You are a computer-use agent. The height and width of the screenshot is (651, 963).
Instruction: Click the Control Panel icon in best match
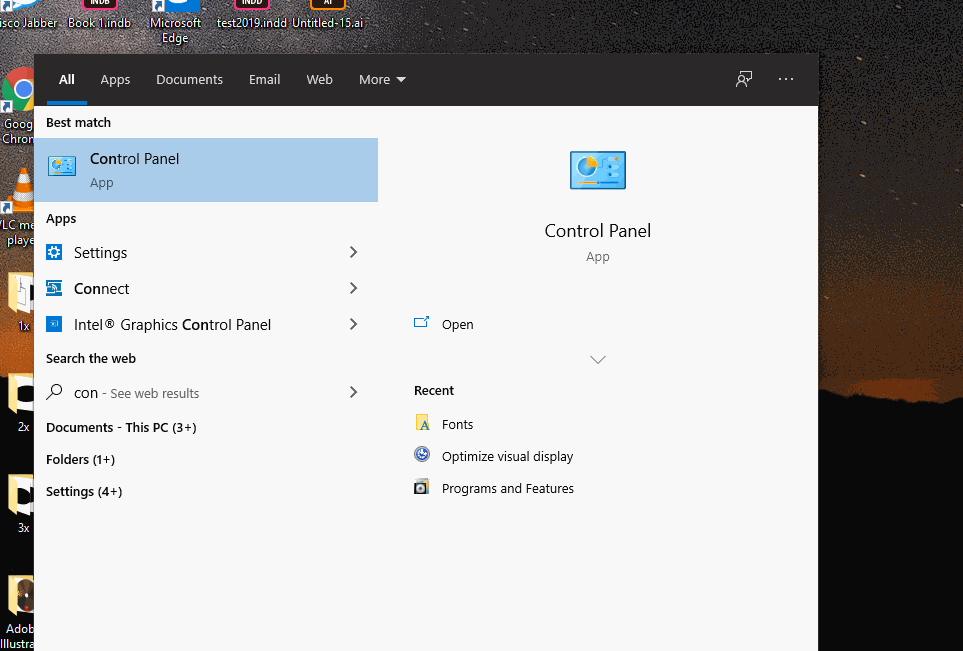pyautogui.click(x=62, y=166)
